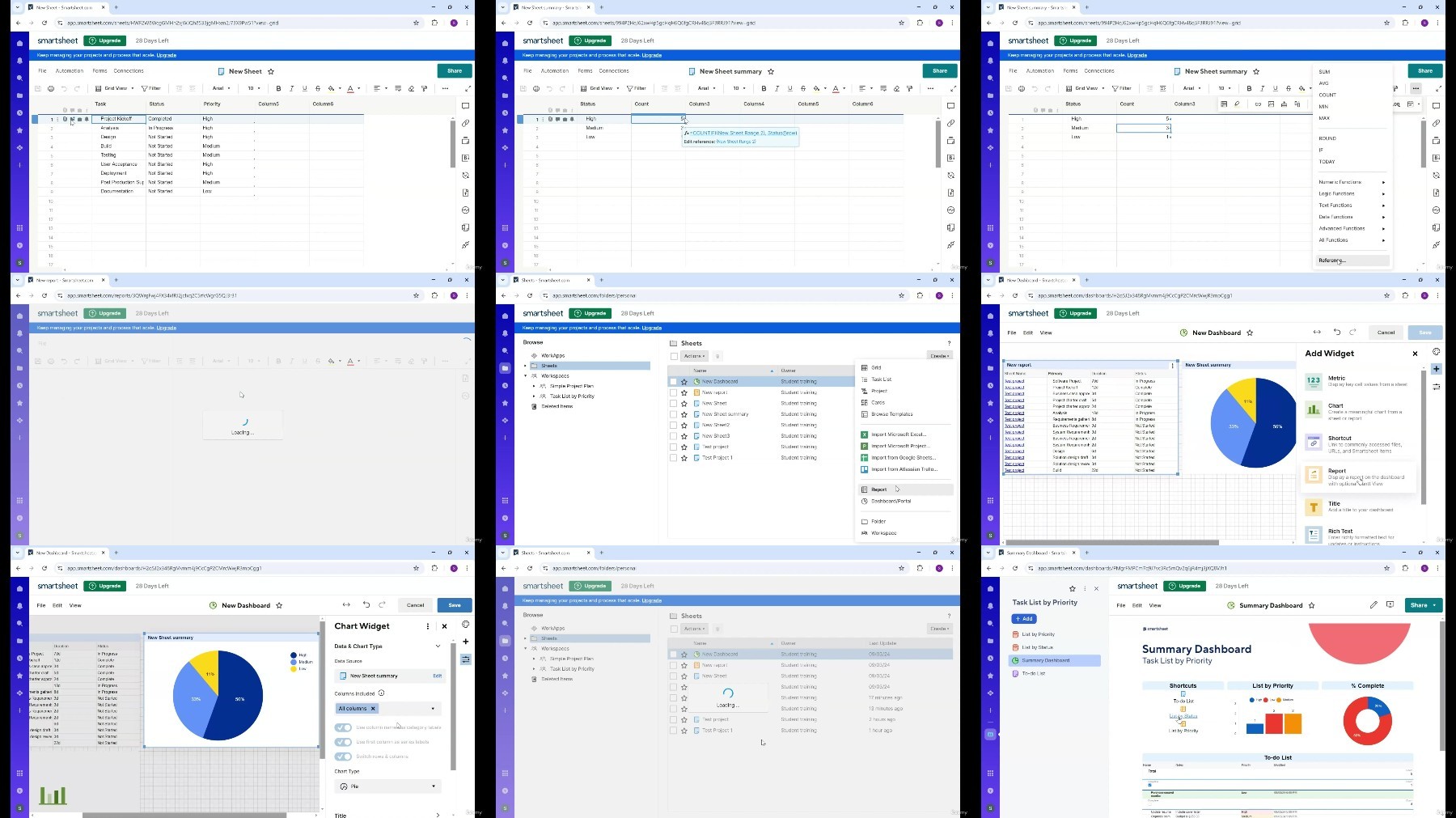Image resolution: width=1456 pixels, height=818 pixels.
Task: Apply Strikethrough in the New Sheet tasks window
Action: tap(317, 88)
